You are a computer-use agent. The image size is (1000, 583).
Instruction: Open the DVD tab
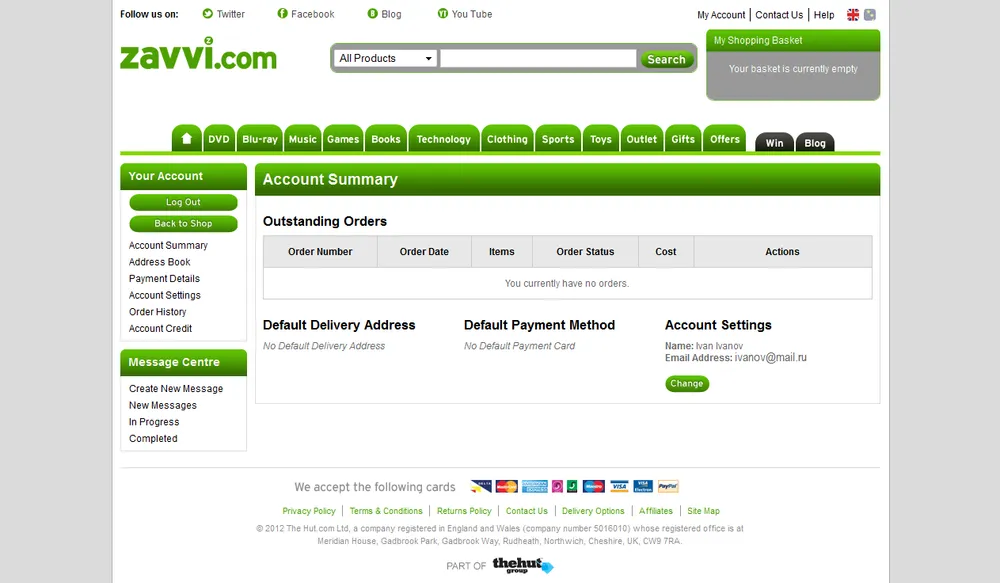coord(219,139)
